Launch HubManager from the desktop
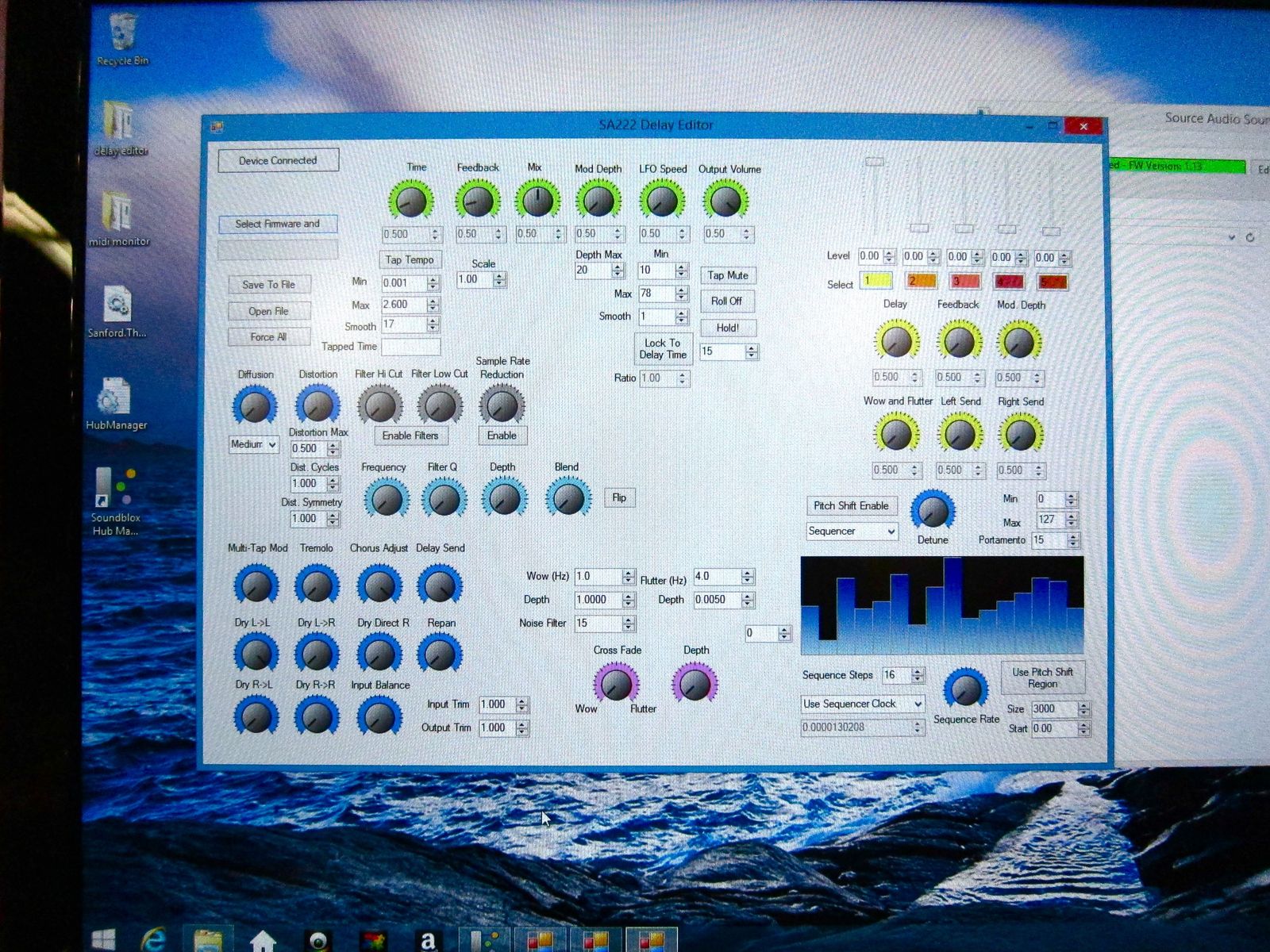 (116, 403)
